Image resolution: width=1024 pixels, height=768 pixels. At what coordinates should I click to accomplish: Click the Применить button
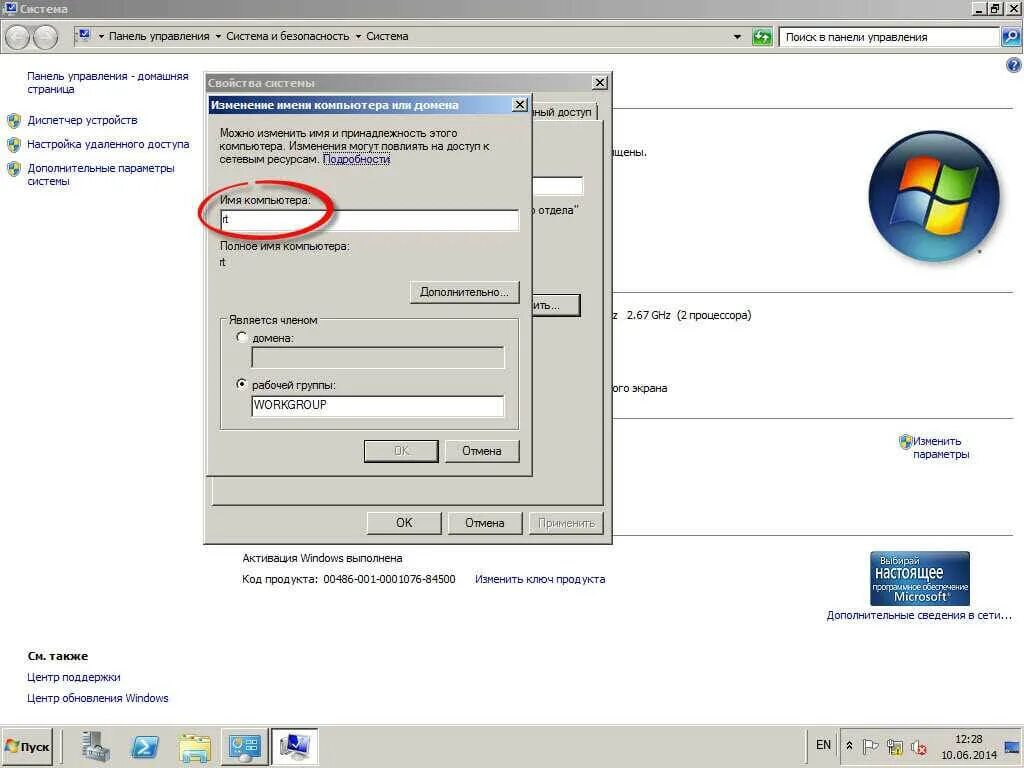(x=566, y=522)
